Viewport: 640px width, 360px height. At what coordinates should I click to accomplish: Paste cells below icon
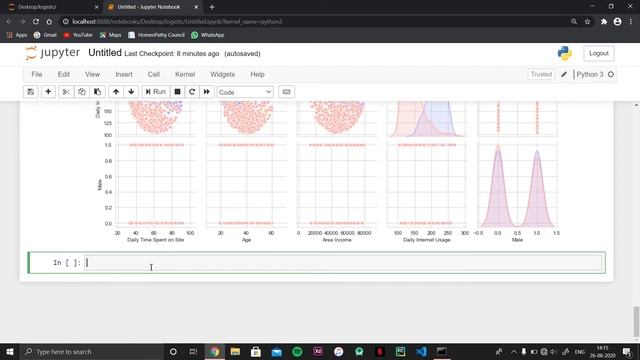(x=98, y=92)
